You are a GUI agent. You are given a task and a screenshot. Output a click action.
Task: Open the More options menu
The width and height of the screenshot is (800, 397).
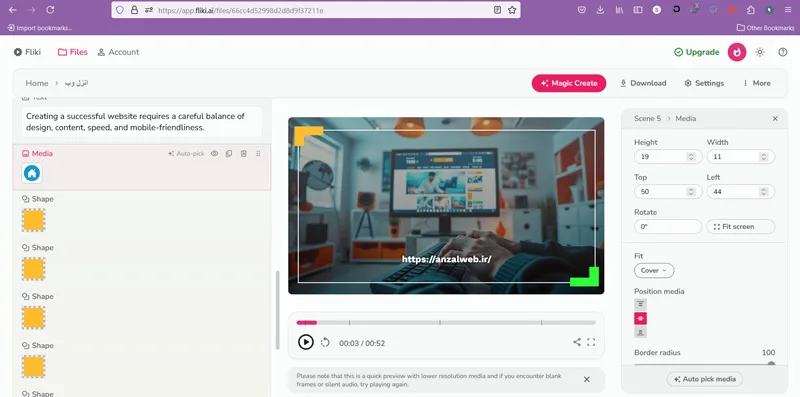coord(757,83)
